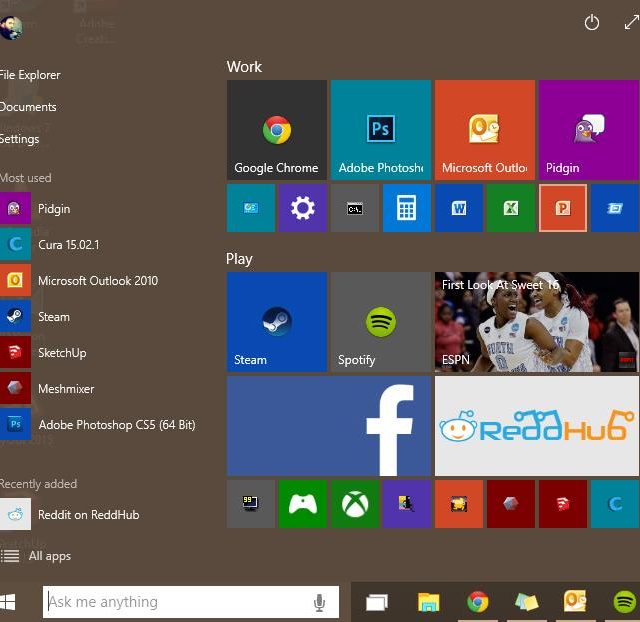The height and width of the screenshot is (622, 640).
Task: Open the blue tile next to PowerPoint
Action: (x=615, y=208)
